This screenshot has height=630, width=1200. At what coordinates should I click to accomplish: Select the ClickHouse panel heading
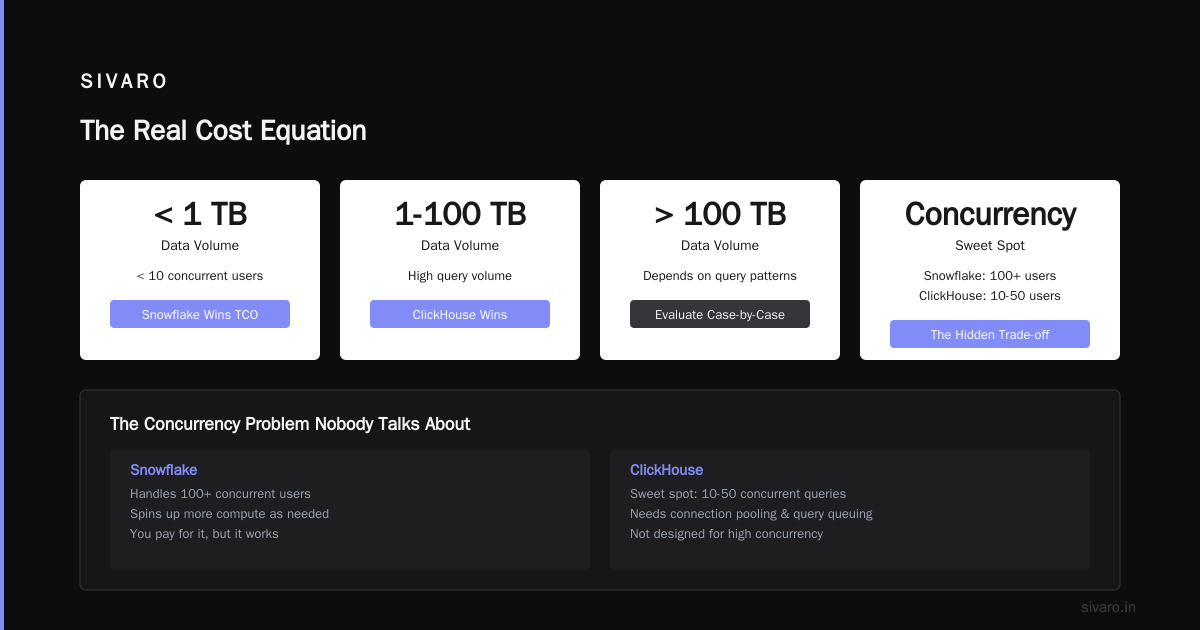coord(666,470)
